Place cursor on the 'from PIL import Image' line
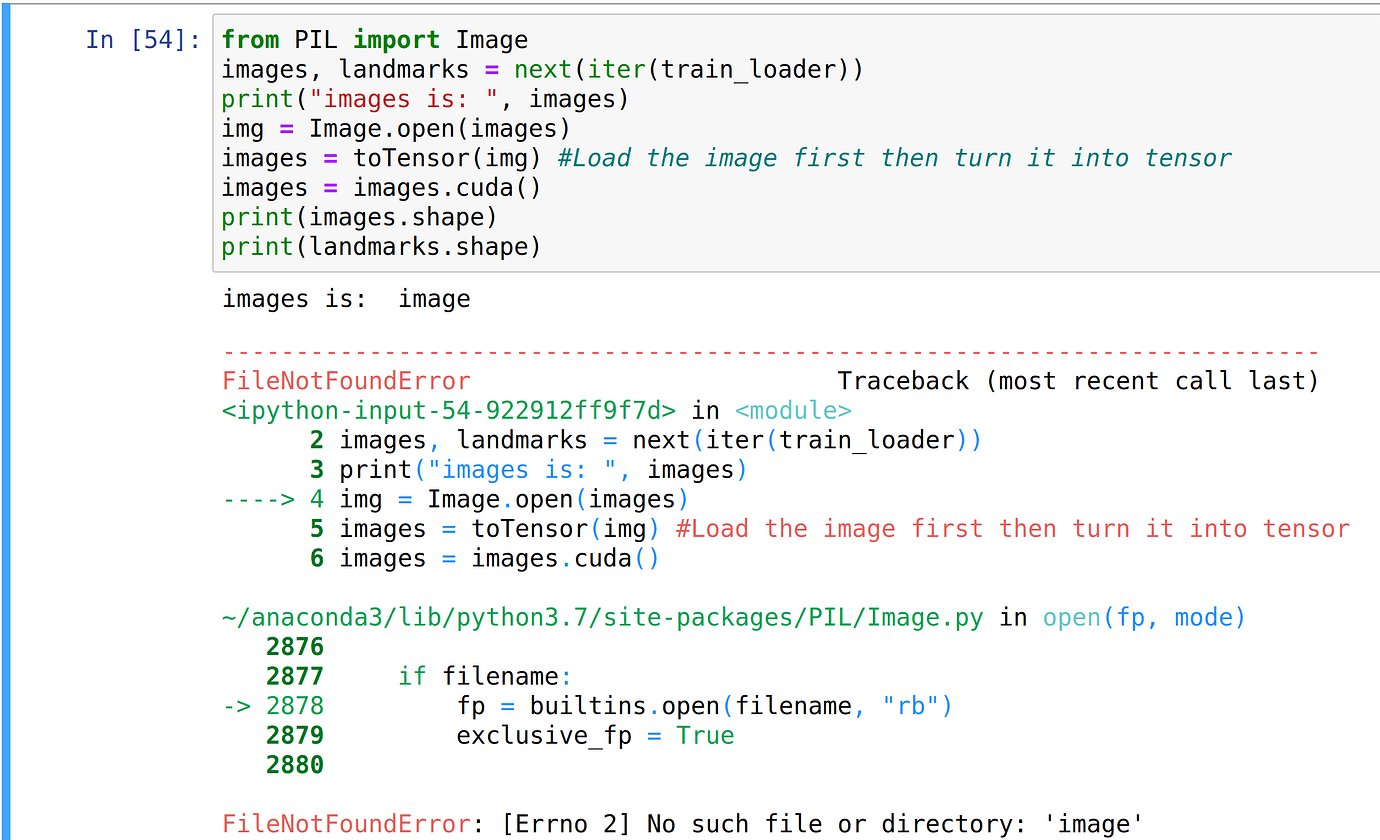1380x840 pixels. 374,40
